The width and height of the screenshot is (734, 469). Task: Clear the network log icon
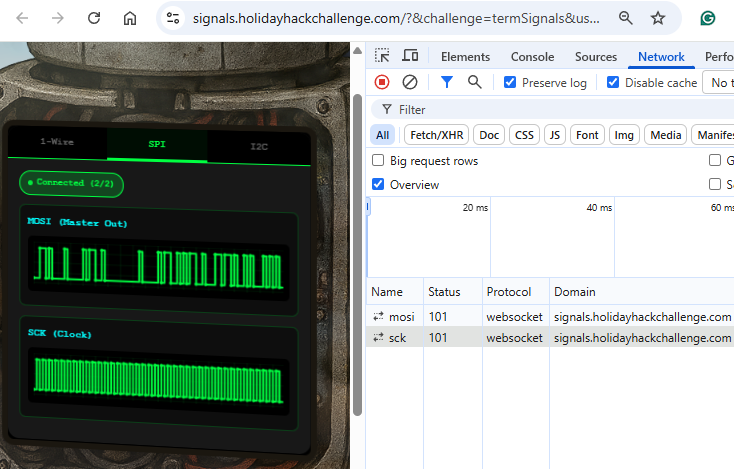pyautogui.click(x=410, y=82)
